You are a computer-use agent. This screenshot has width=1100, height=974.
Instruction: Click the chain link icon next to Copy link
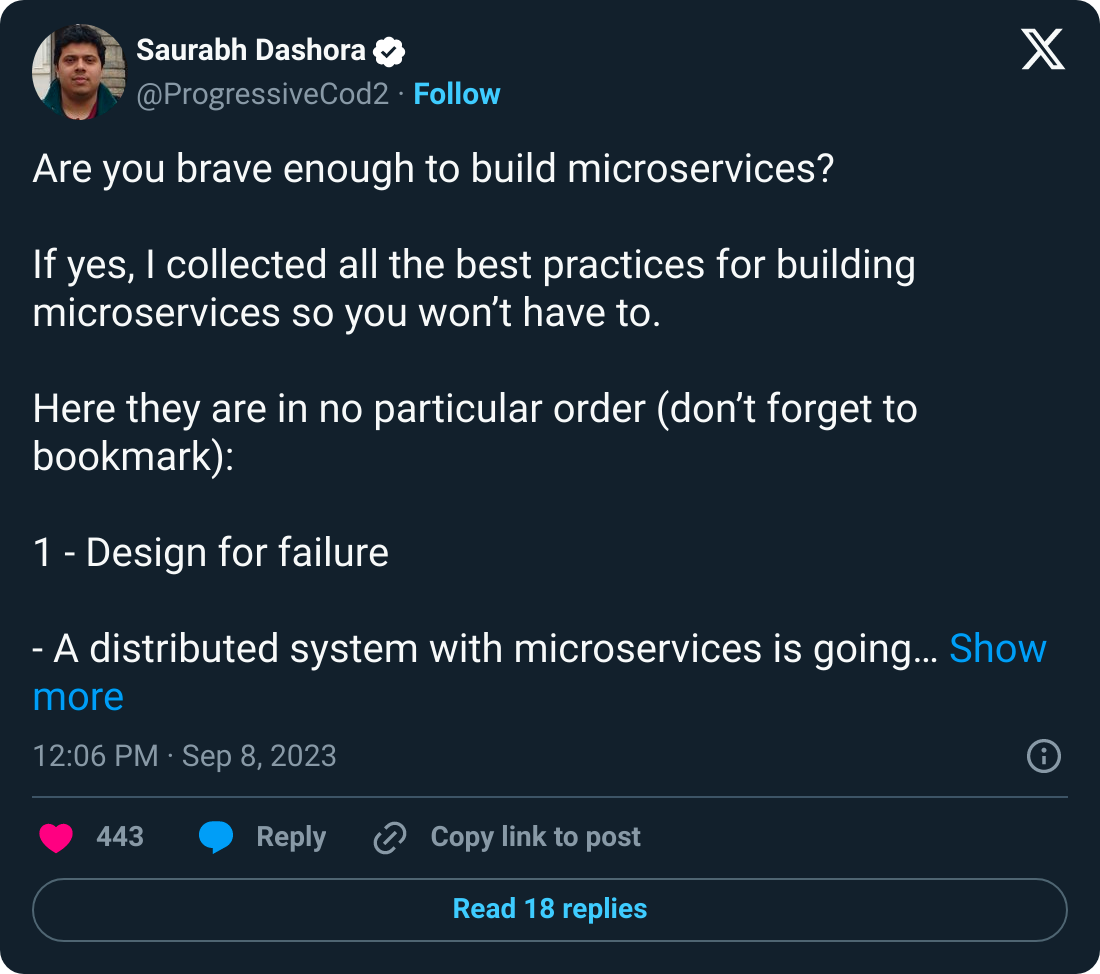coord(389,836)
